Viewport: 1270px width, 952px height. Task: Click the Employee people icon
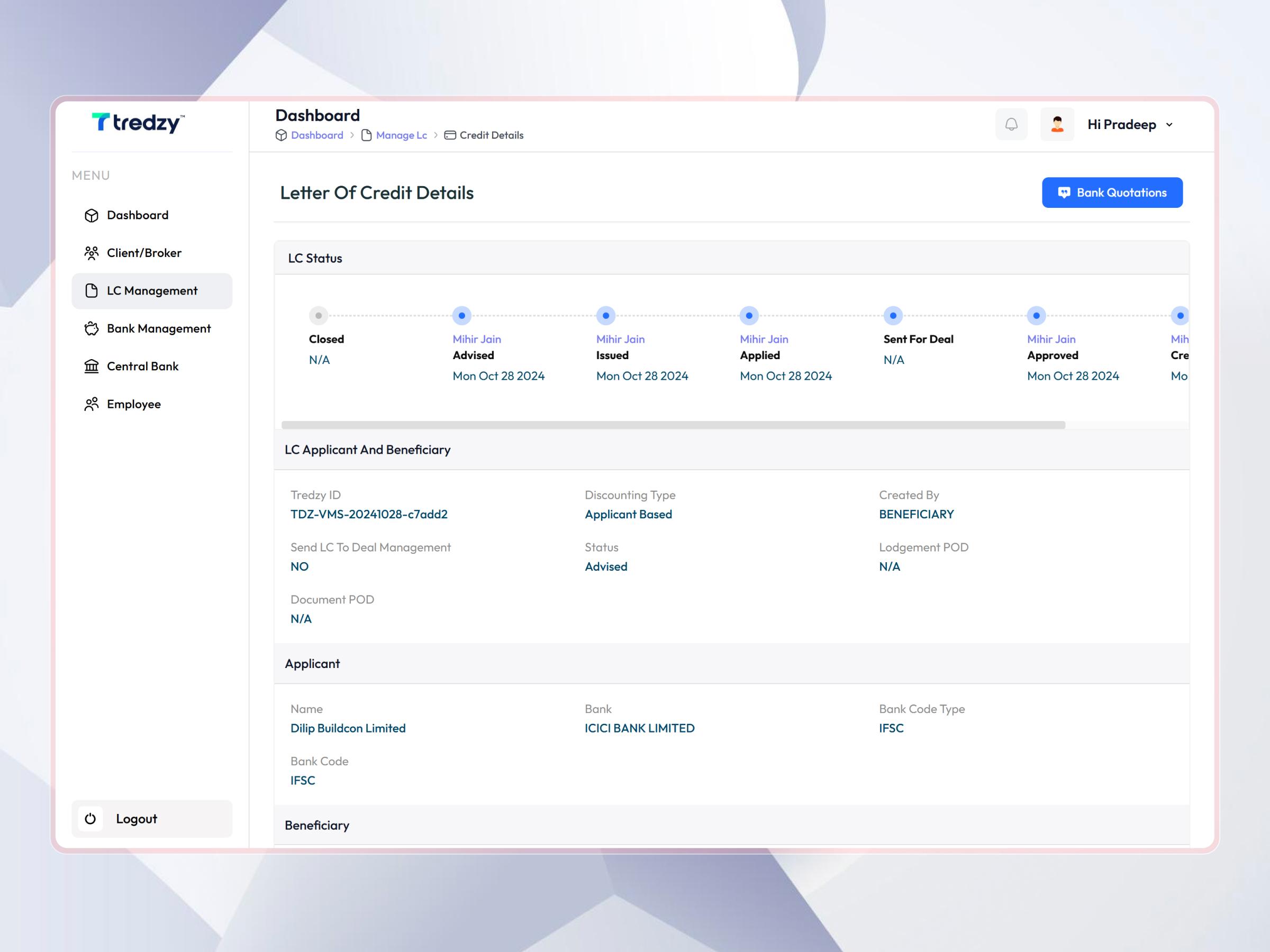pyautogui.click(x=92, y=404)
